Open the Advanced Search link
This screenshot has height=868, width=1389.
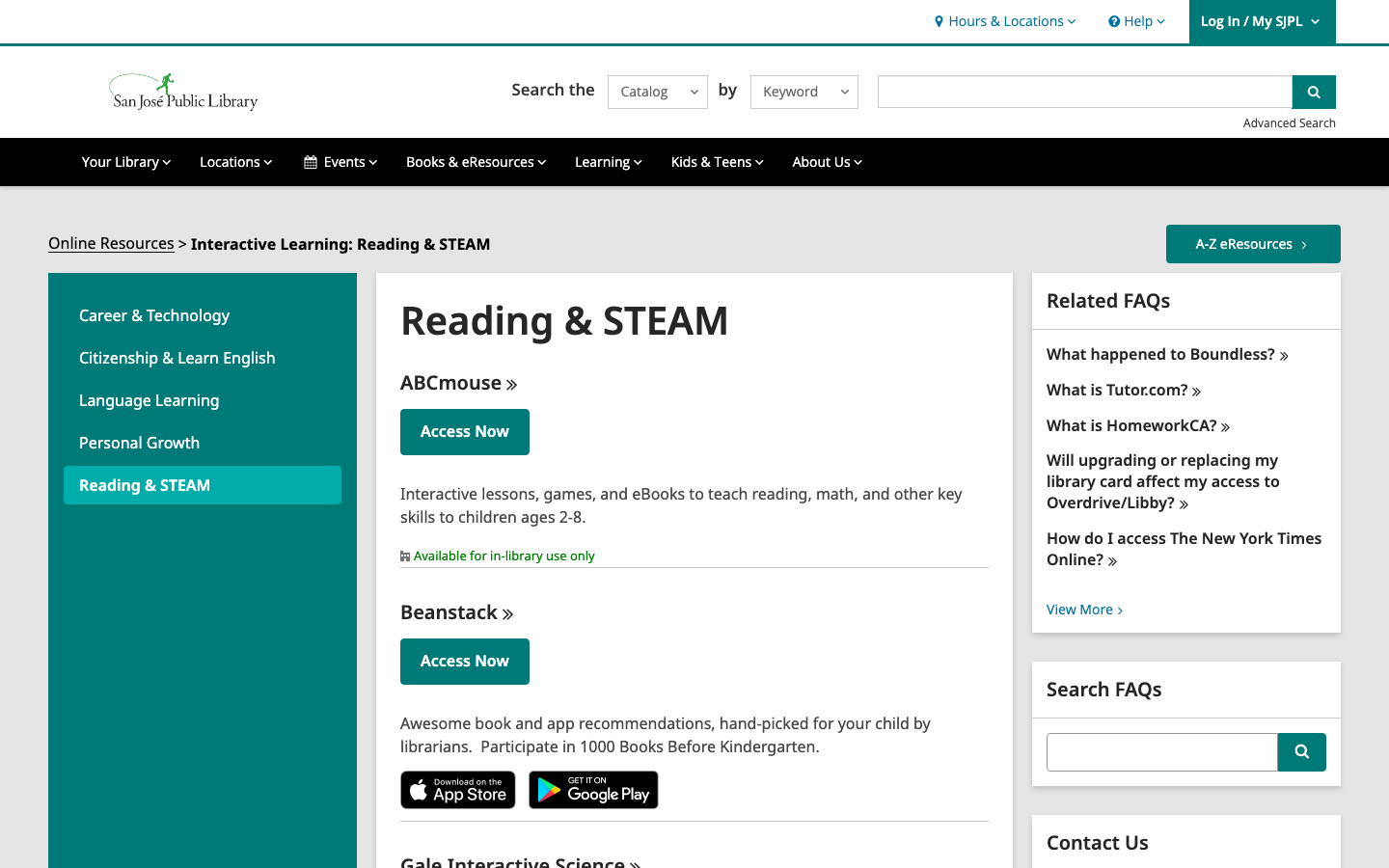pyautogui.click(x=1289, y=123)
